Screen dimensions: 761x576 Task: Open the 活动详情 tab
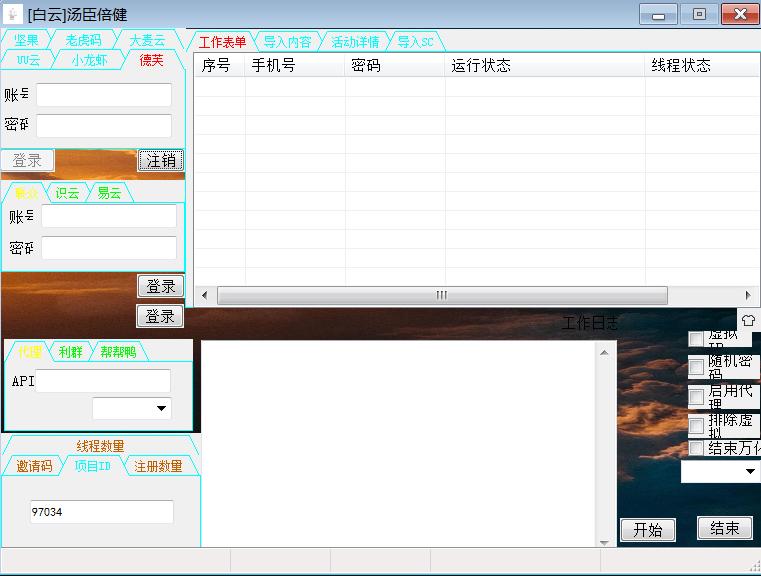(355, 42)
